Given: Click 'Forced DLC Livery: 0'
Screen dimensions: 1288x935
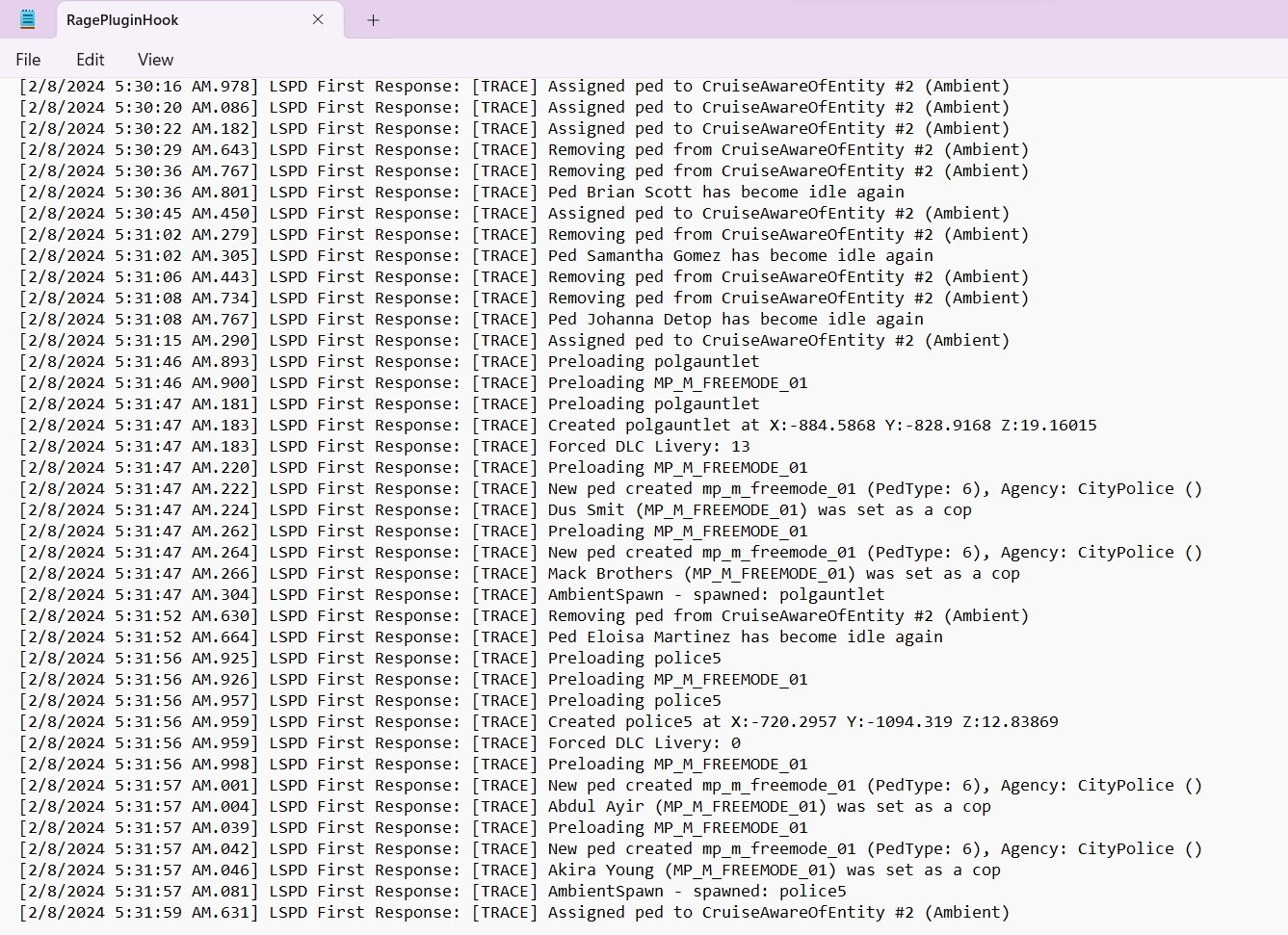Looking at the screenshot, I should [644, 742].
